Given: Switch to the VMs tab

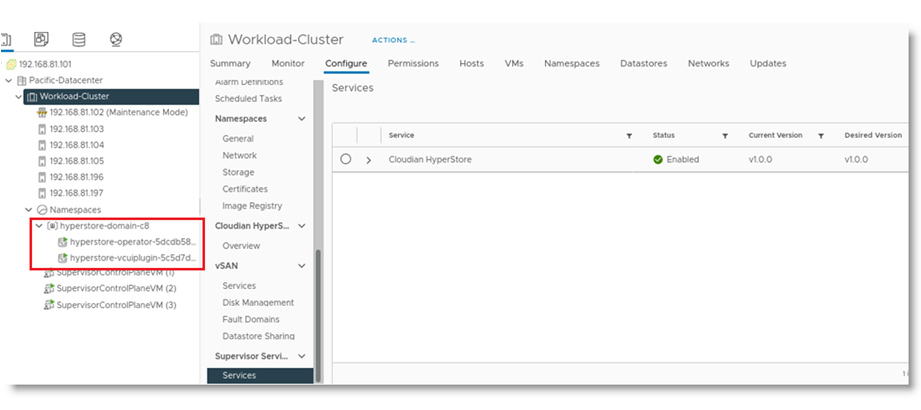Looking at the screenshot, I should point(514,63).
